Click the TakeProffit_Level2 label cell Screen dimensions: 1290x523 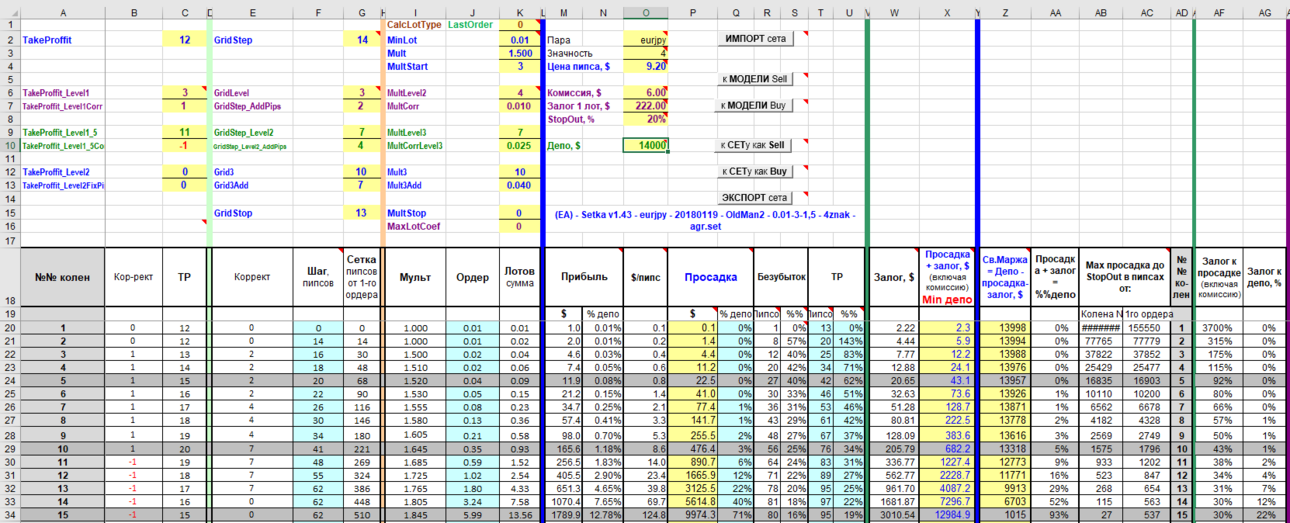pos(63,172)
